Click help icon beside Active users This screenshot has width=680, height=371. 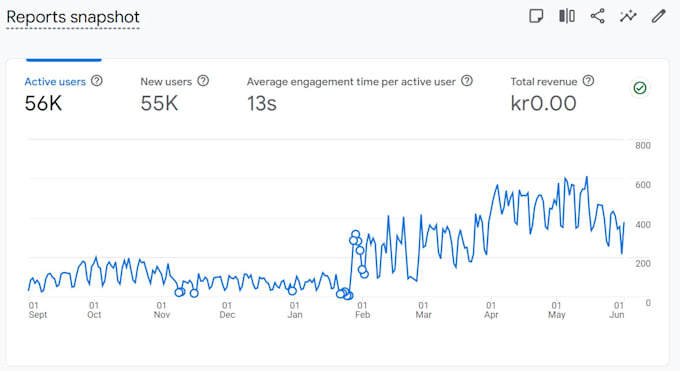point(97,81)
